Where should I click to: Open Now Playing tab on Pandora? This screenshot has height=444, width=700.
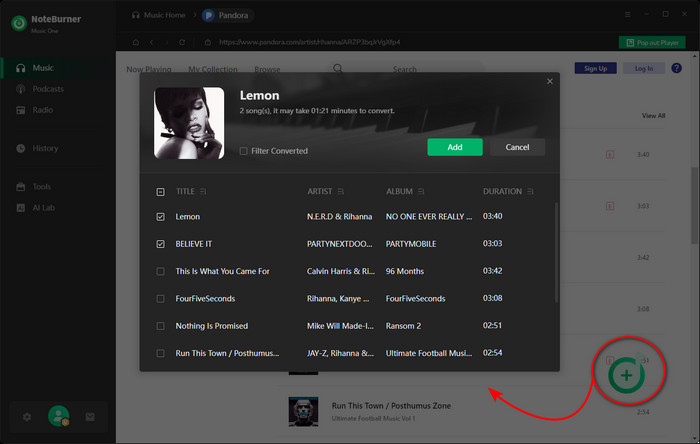(149, 69)
